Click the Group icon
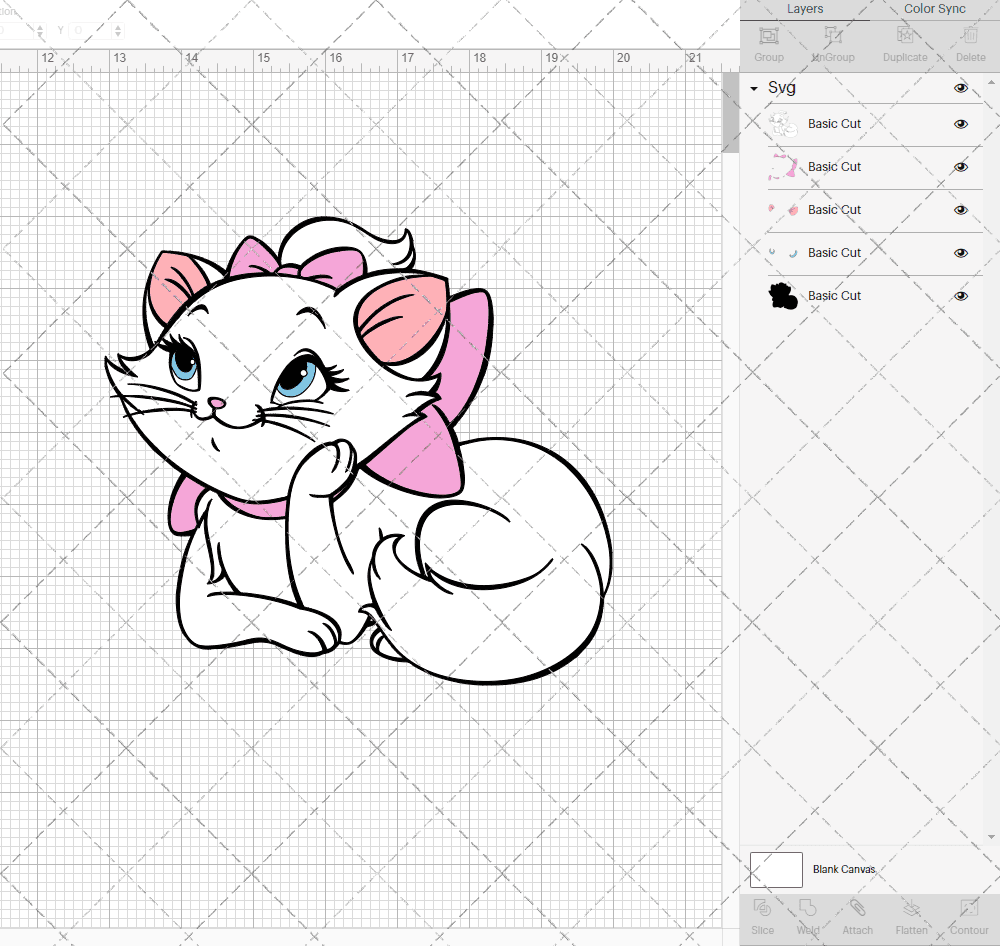 (x=768, y=36)
